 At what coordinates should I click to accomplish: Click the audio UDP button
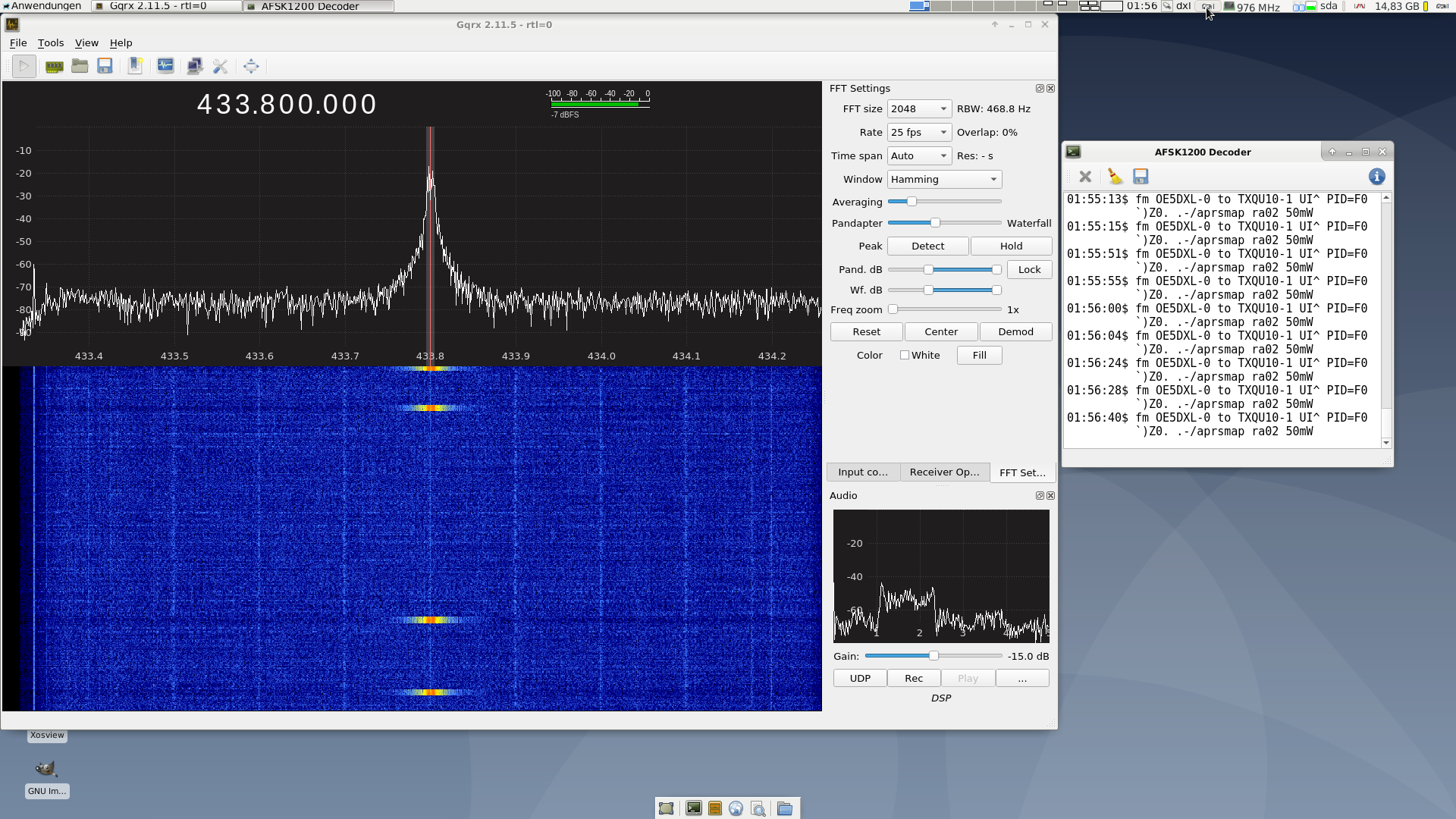[861, 679]
